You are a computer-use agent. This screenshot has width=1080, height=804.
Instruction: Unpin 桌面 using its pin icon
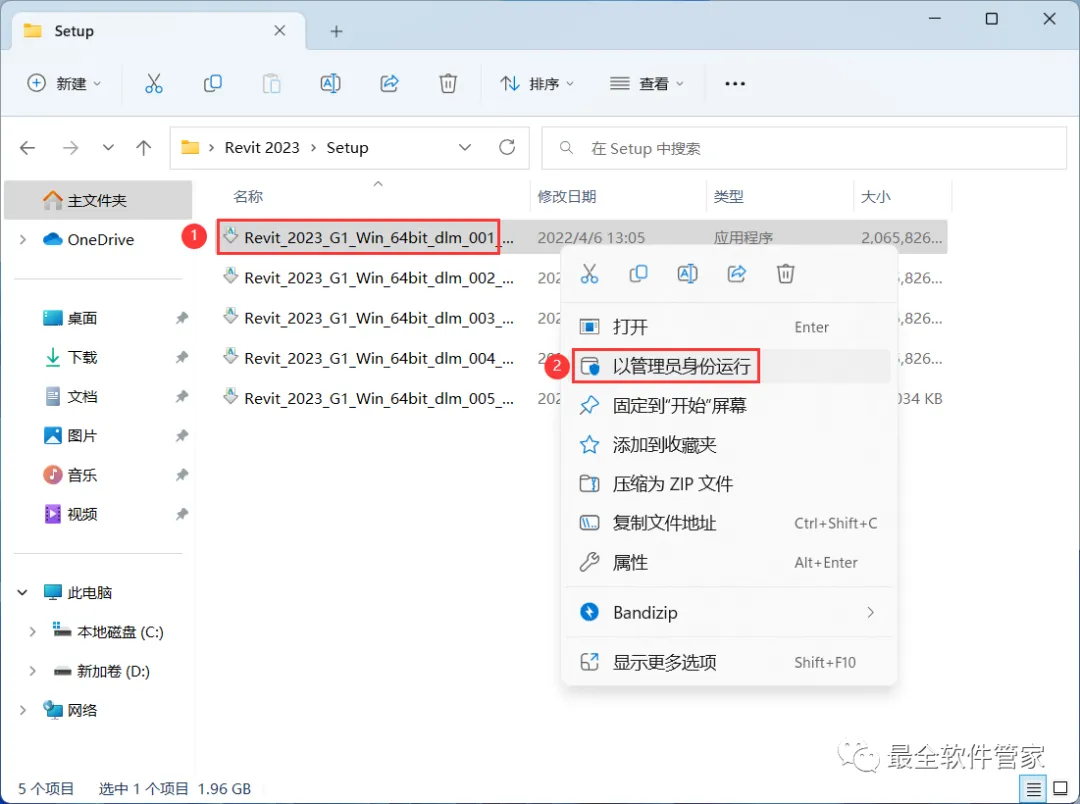[x=181, y=318]
